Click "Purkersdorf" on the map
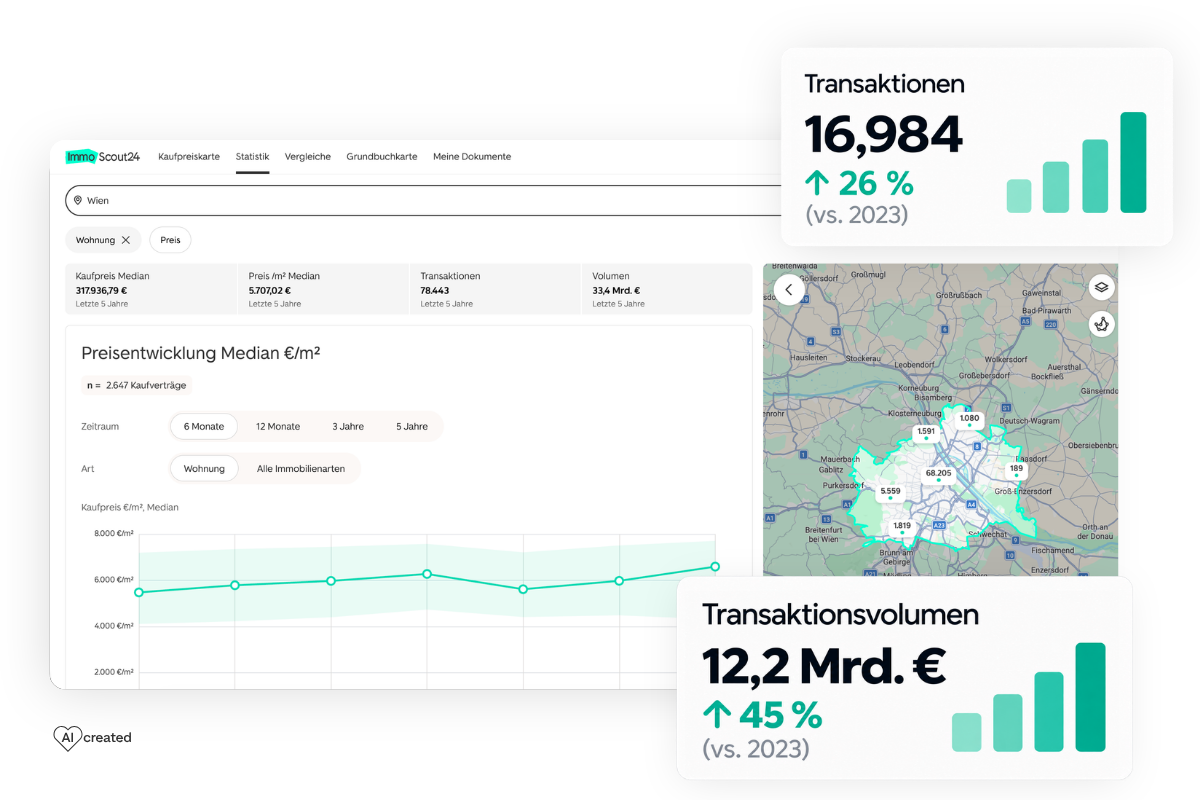 coord(841,486)
